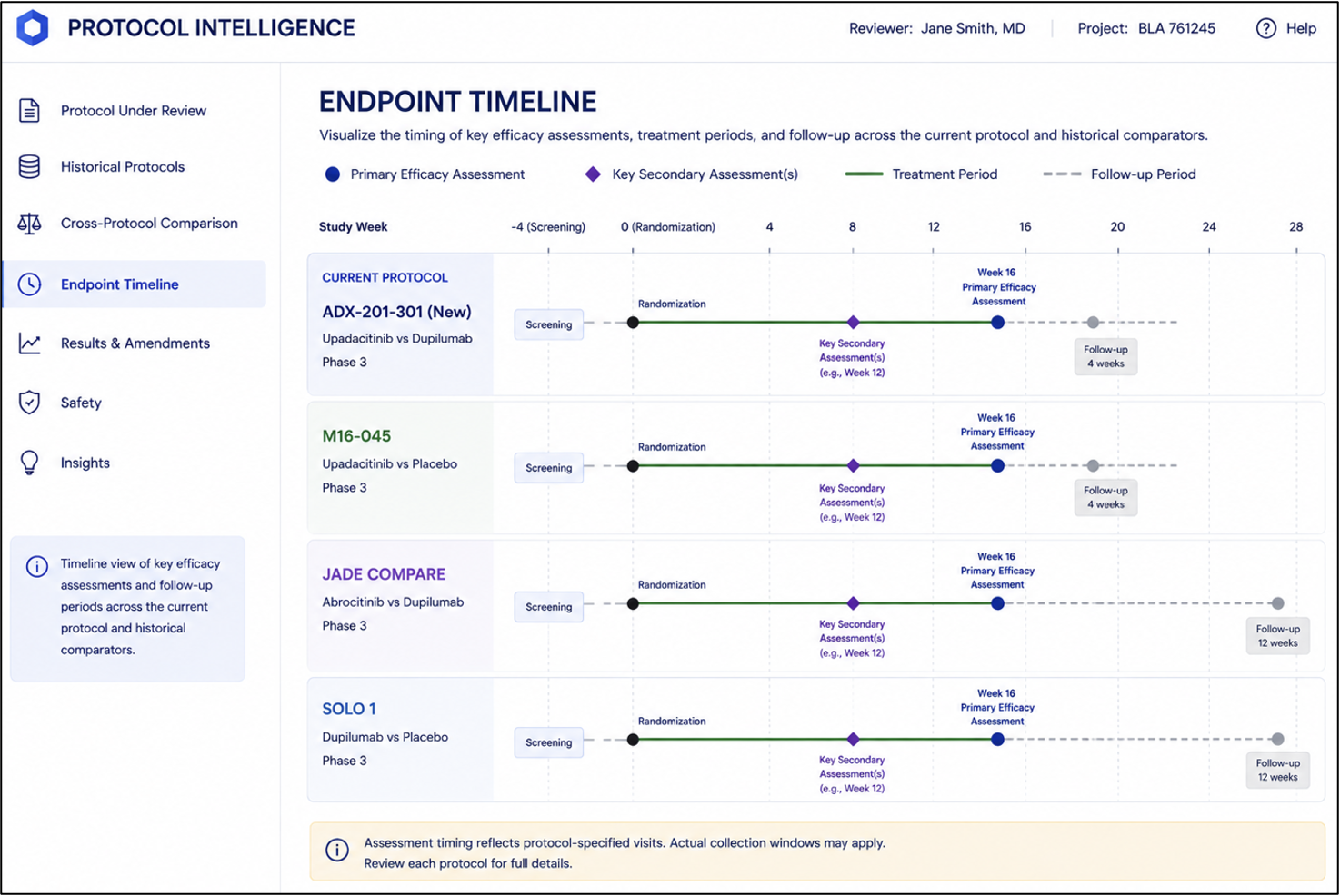Click the Results & Amendments chart icon
1340x896 pixels.
(29, 343)
